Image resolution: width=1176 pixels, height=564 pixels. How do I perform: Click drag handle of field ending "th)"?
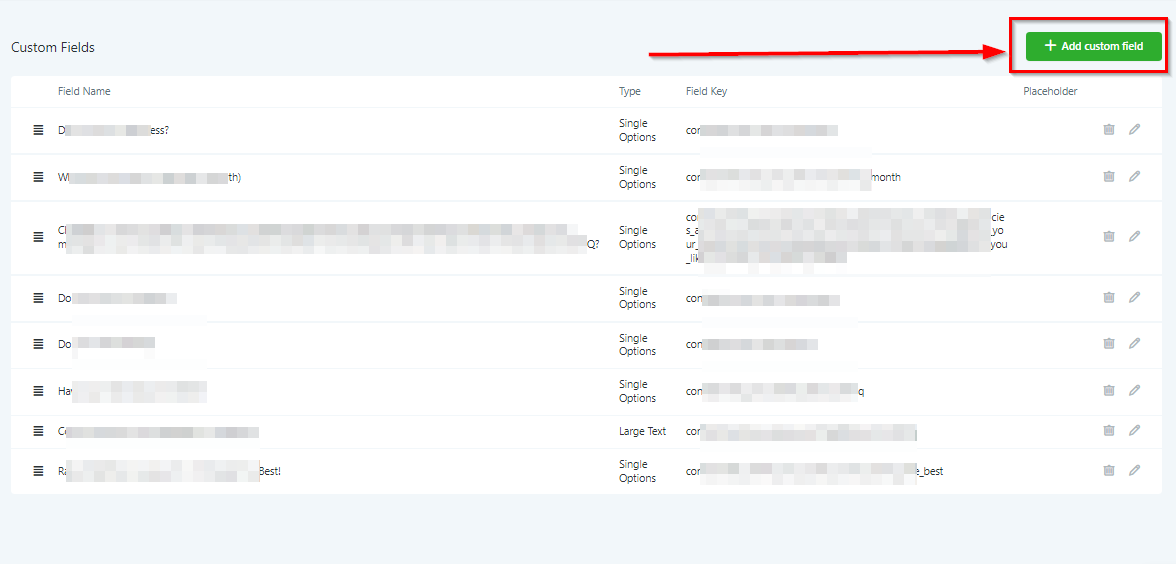click(x=39, y=177)
